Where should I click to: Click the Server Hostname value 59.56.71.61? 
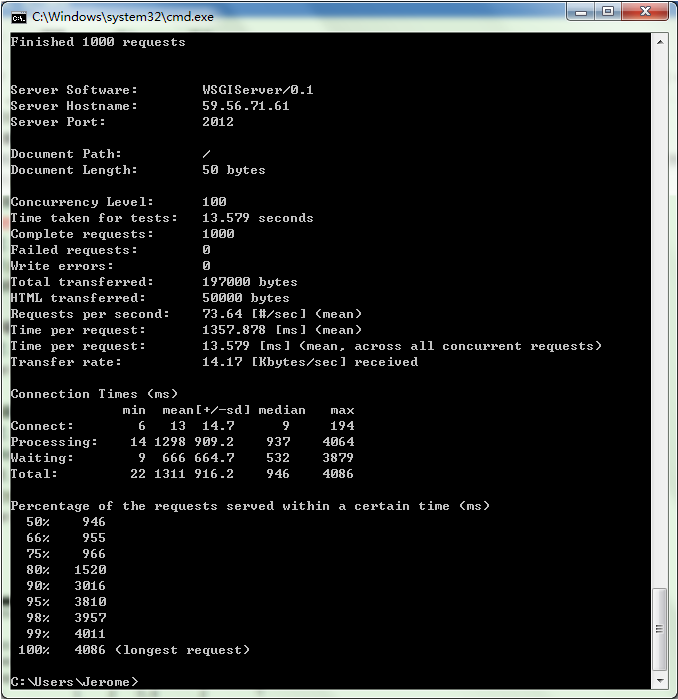tap(245, 106)
